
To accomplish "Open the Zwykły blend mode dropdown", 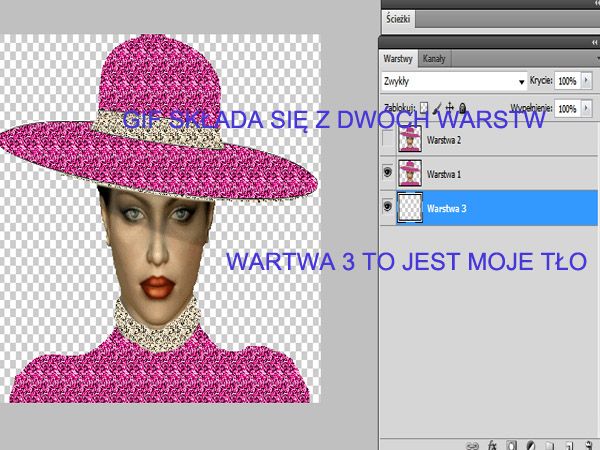I will click(455, 81).
